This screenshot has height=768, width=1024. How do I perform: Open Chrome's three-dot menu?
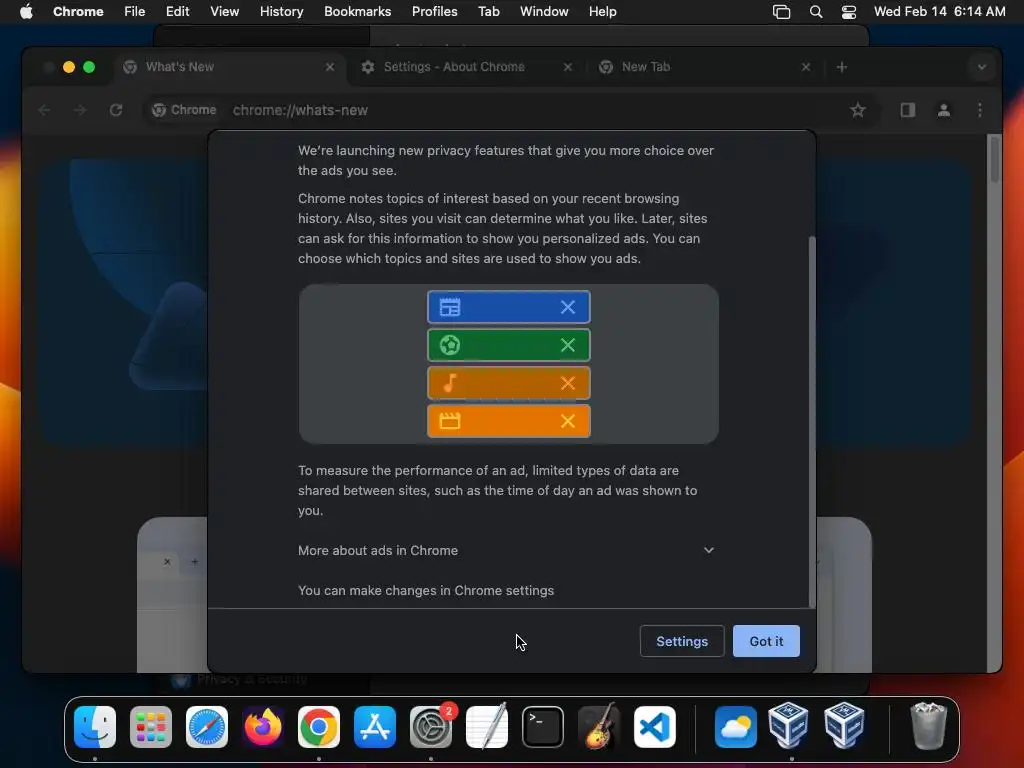pos(980,110)
